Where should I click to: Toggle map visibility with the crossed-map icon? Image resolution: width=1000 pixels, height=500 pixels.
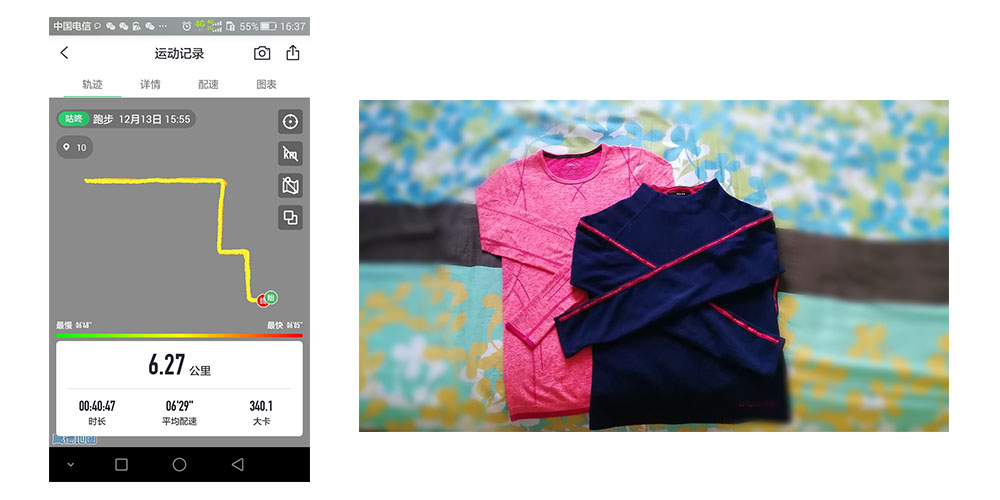(290, 186)
